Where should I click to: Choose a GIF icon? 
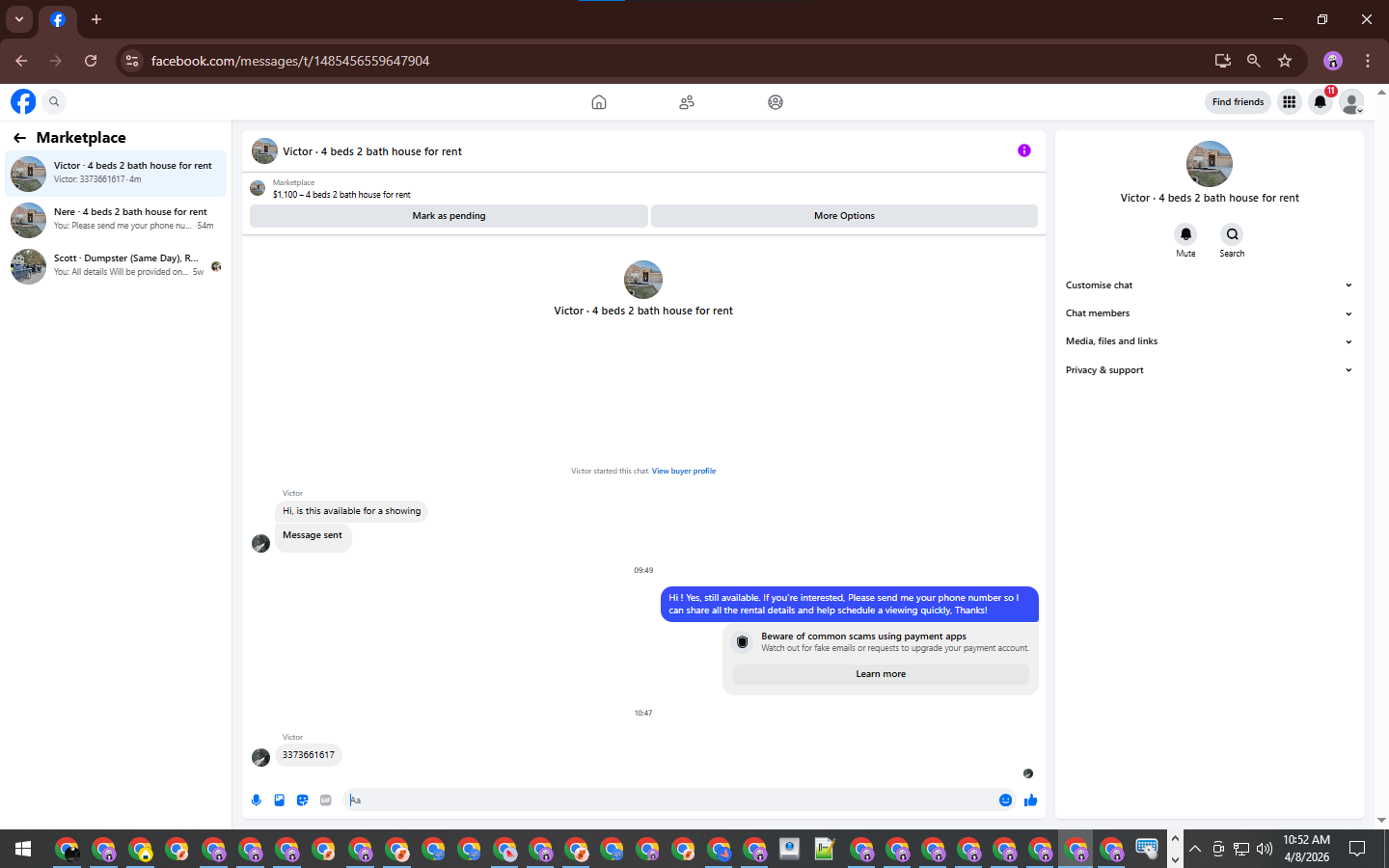click(x=326, y=800)
